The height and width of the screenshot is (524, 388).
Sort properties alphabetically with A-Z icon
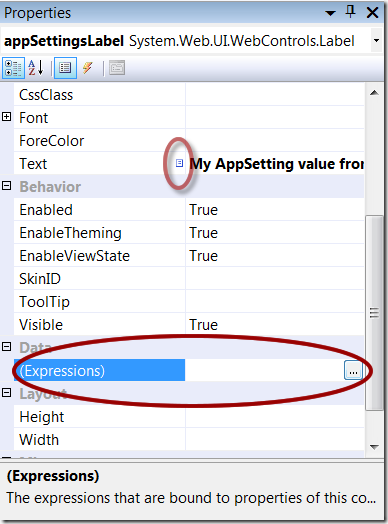pyautogui.click(x=36, y=68)
